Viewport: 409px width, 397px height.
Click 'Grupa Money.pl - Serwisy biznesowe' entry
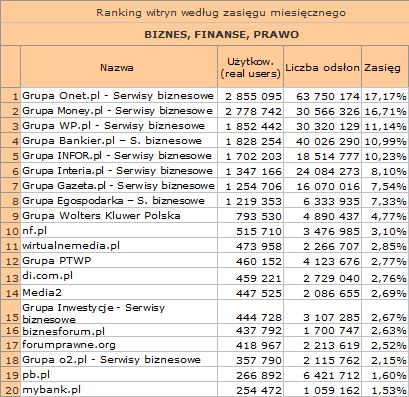(x=117, y=111)
